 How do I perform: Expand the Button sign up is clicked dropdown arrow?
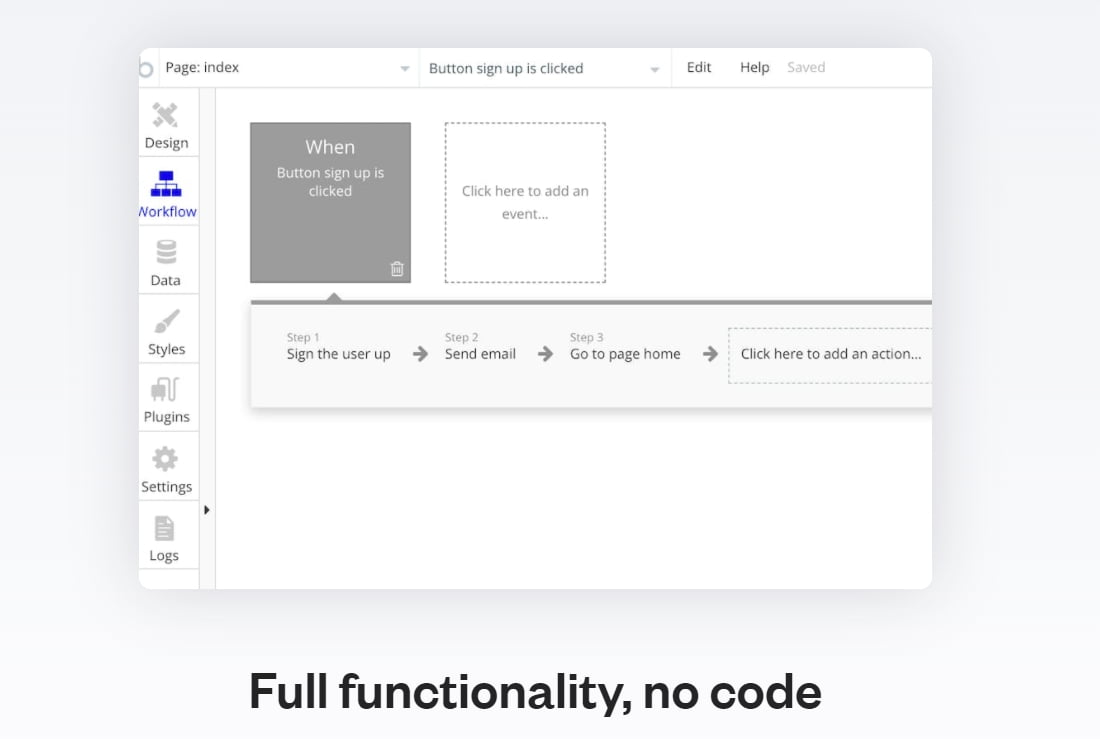coord(655,69)
